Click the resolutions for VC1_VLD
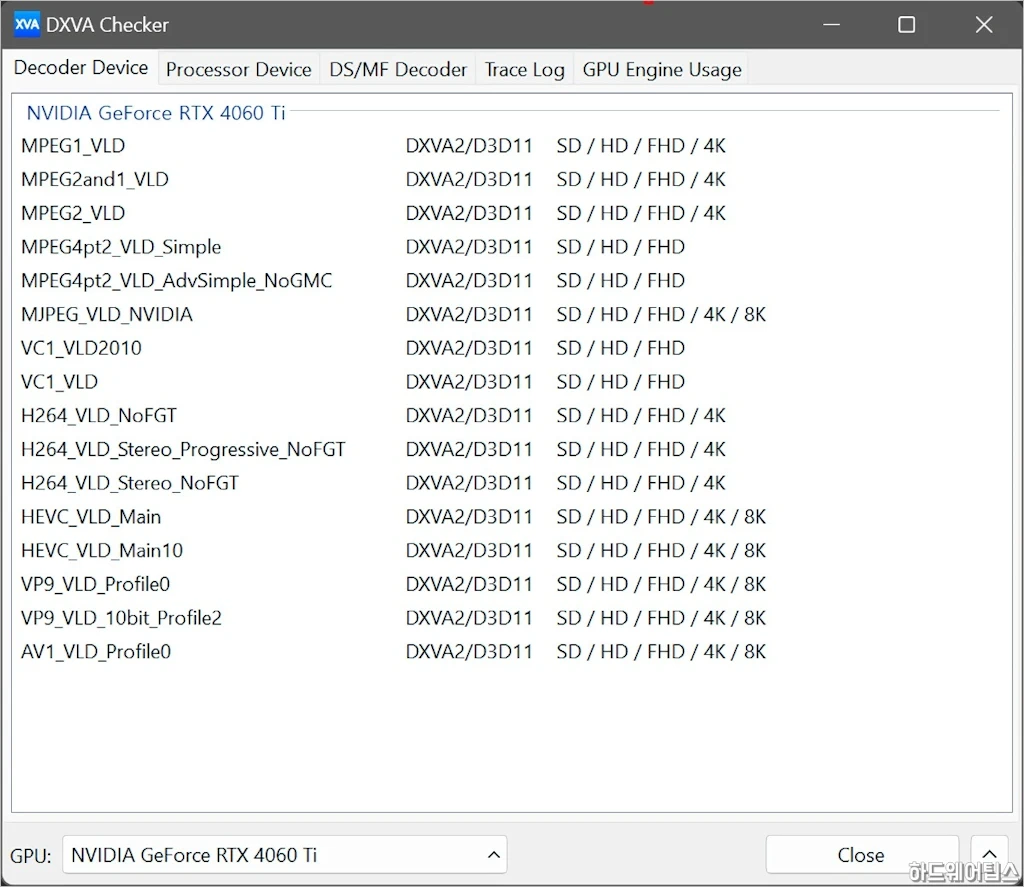The width and height of the screenshot is (1024, 887). coord(620,382)
